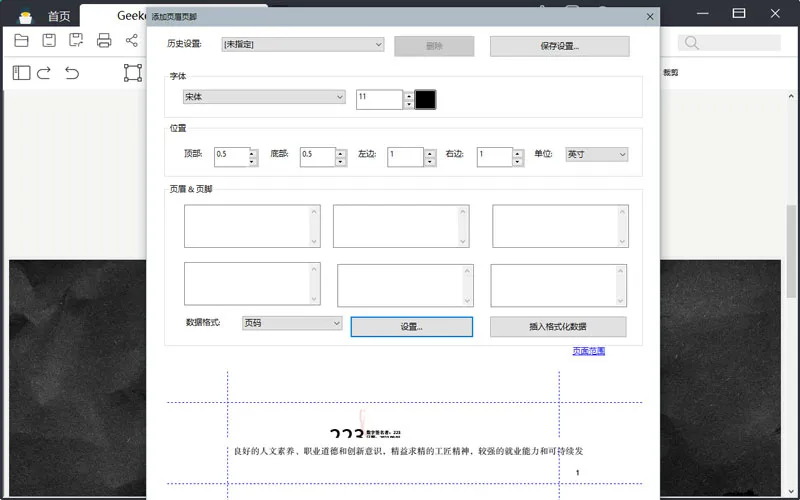This screenshot has width=800, height=500.
Task: Click the 裁剪 tool in main window
Action: 670,72
